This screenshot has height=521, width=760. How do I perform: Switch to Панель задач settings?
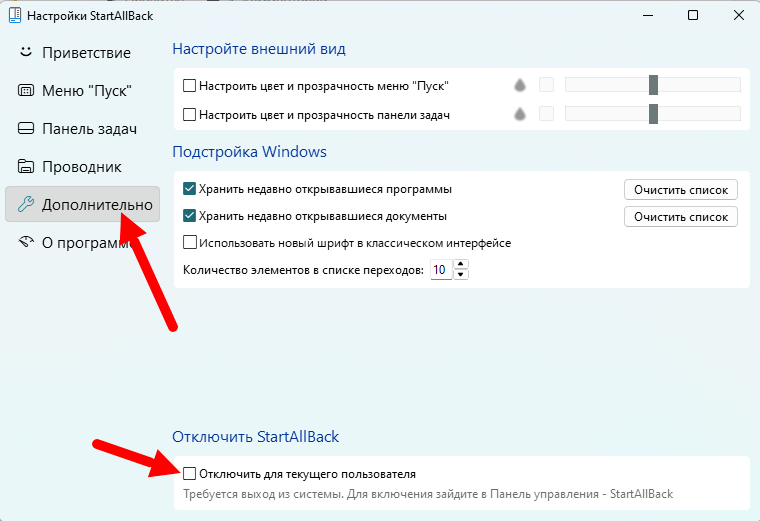click(x=82, y=129)
